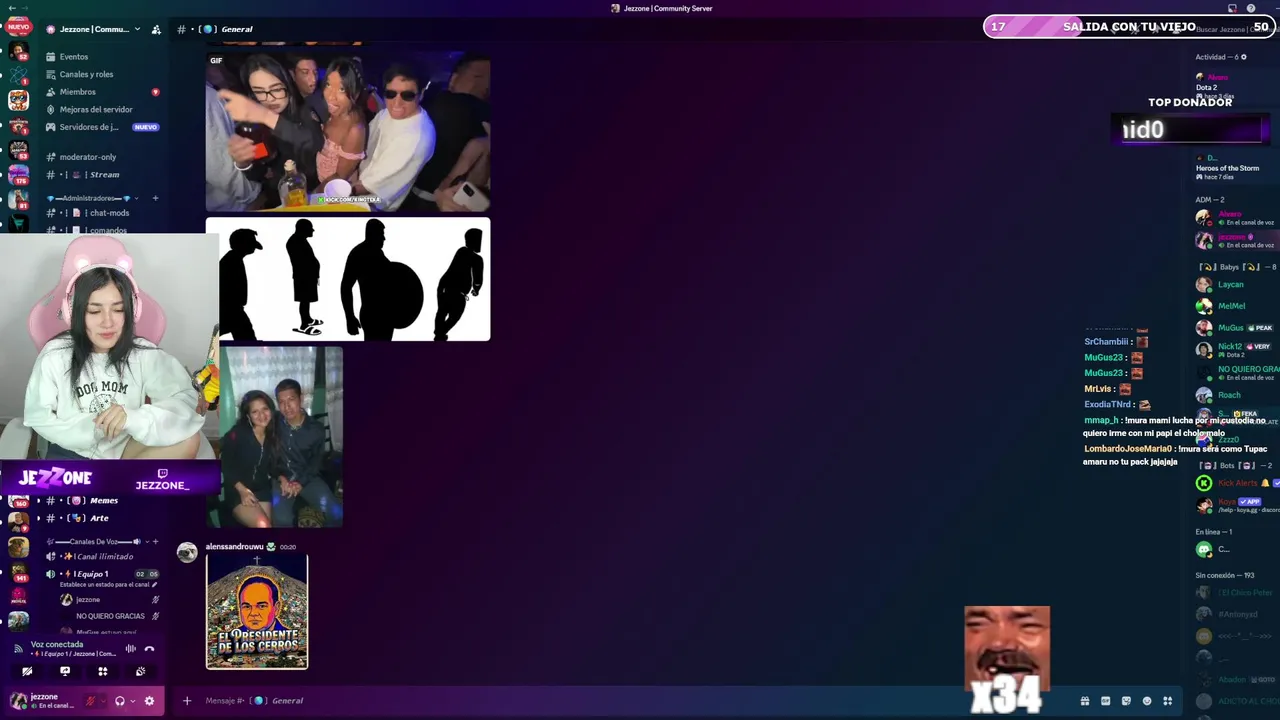Add channel to Canales De Voz

[x=155, y=541]
